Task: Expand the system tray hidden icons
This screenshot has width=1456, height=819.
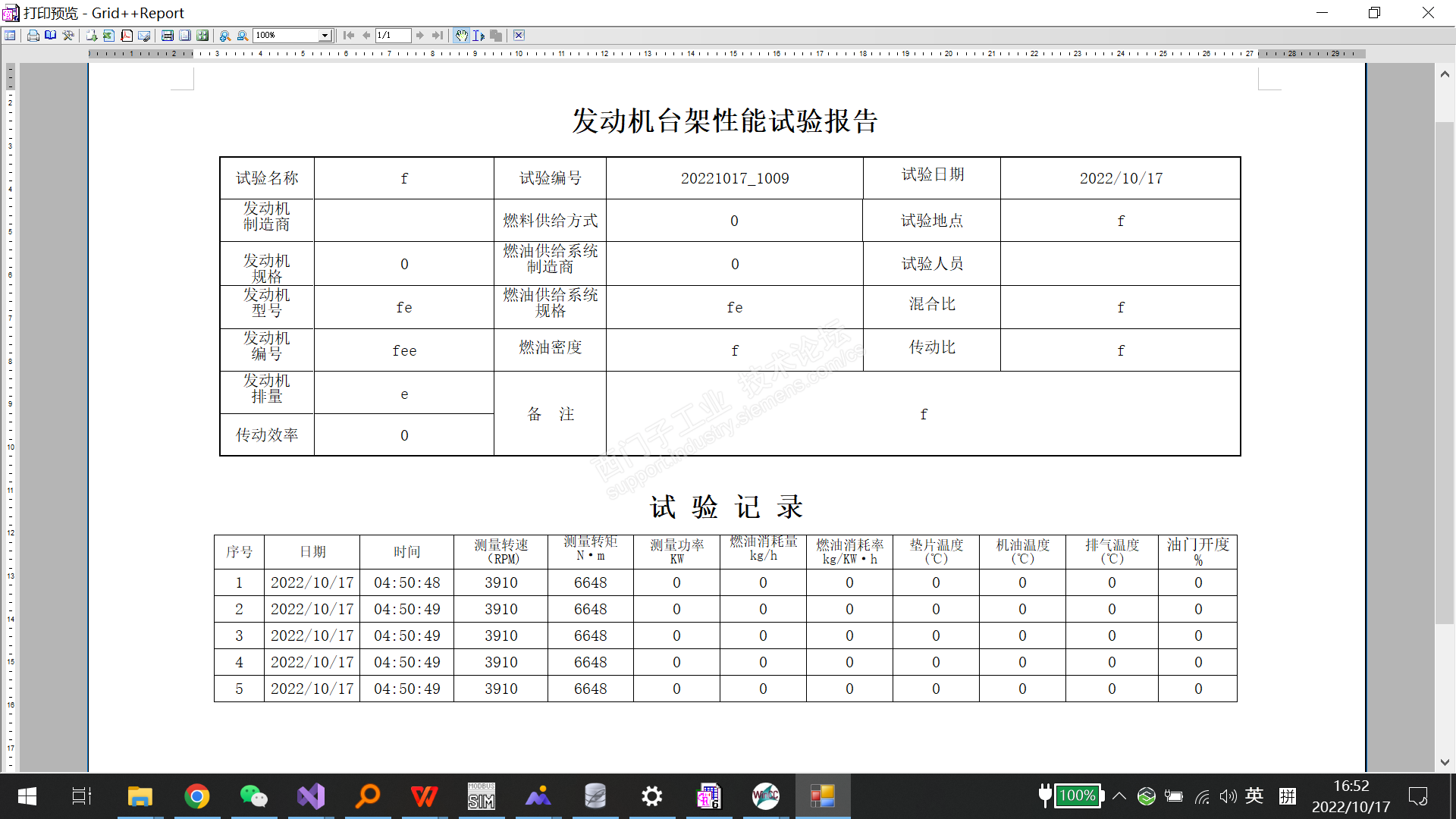Action: [1119, 795]
